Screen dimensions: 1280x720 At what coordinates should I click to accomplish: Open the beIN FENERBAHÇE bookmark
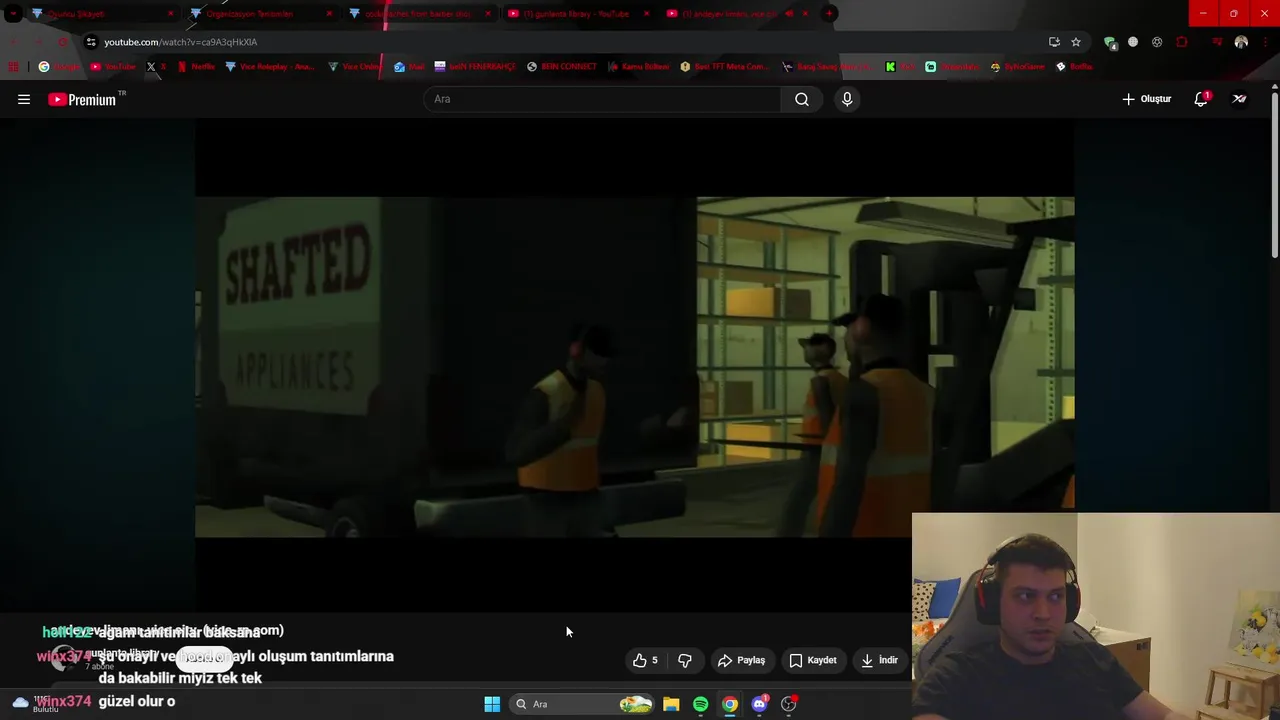click(x=475, y=67)
